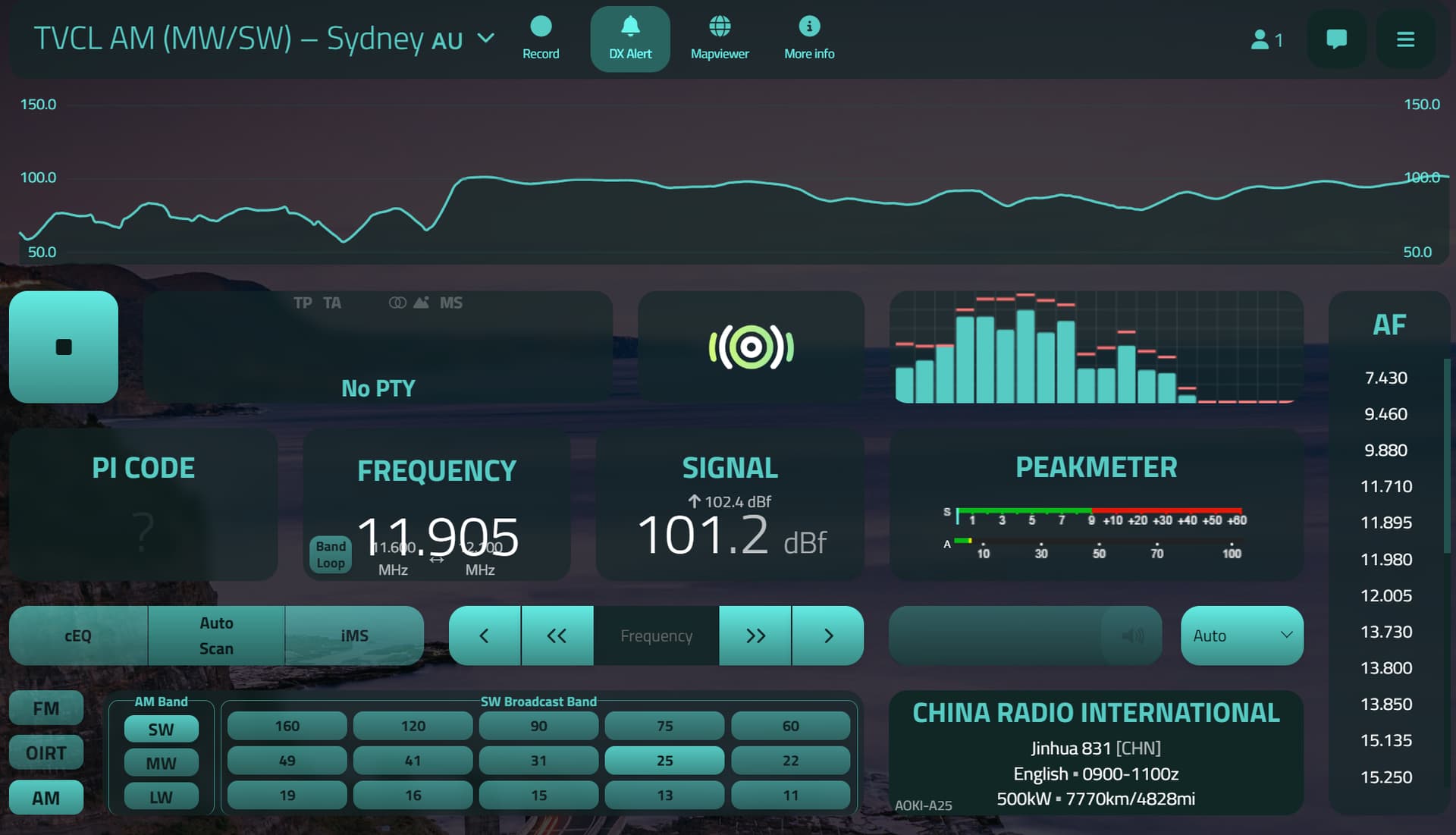1456x835 pixels.
Task: Tune to AF frequency 11.895
Action: tap(1385, 523)
